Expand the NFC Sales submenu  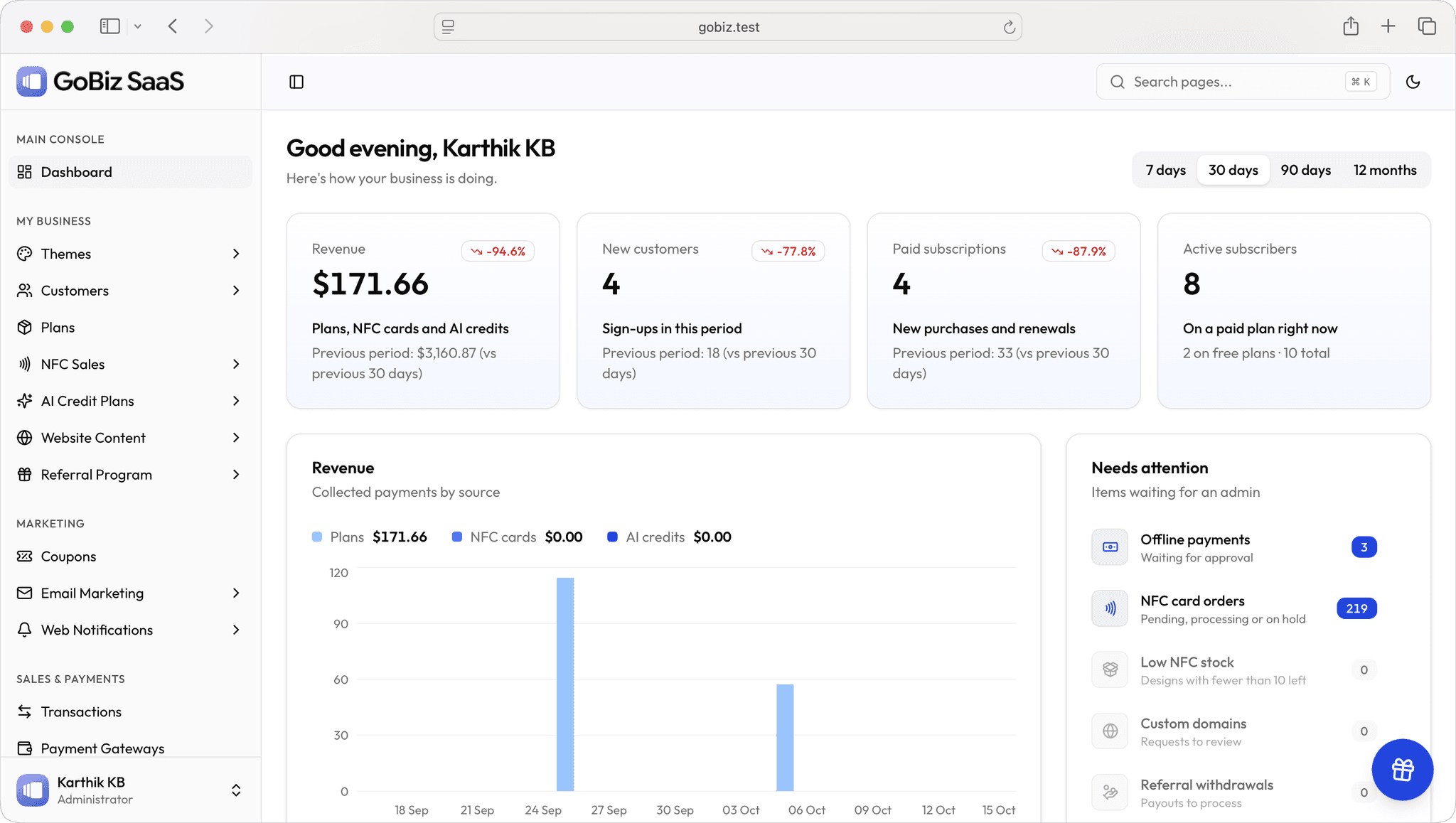(130, 365)
